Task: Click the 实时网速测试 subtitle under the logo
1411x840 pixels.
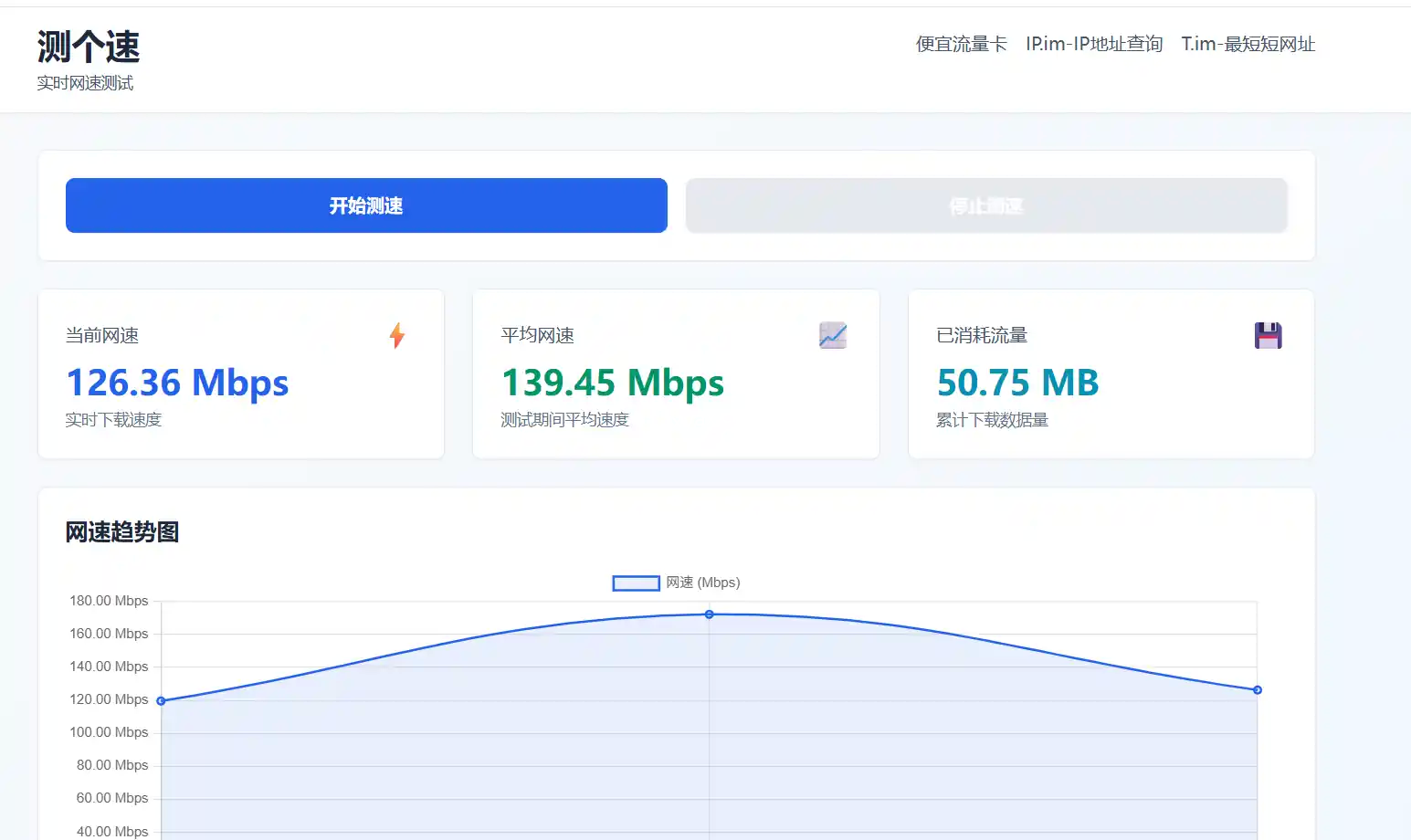Action: pyautogui.click(x=85, y=83)
